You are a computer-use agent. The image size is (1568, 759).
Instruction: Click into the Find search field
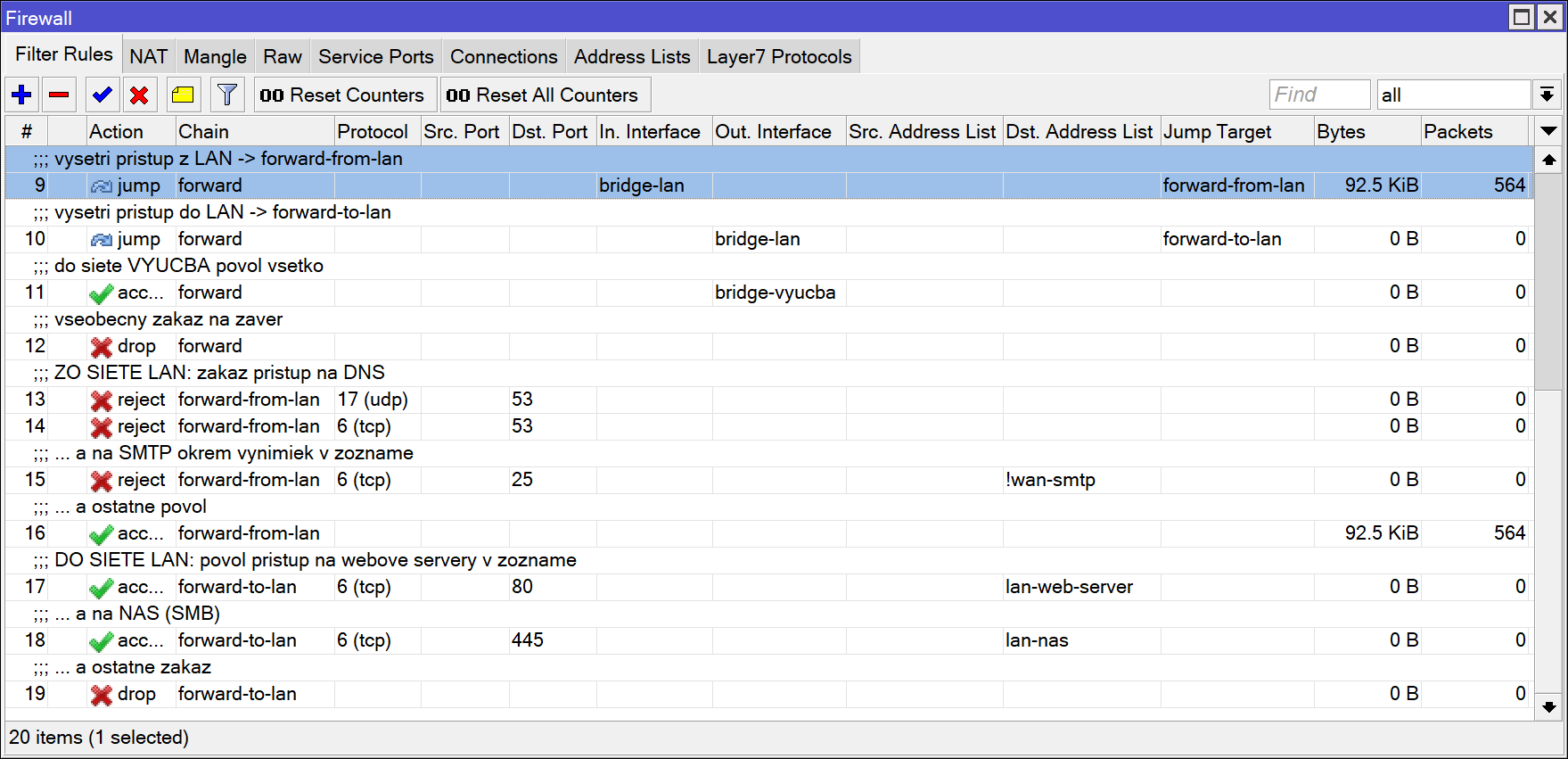point(1318,95)
